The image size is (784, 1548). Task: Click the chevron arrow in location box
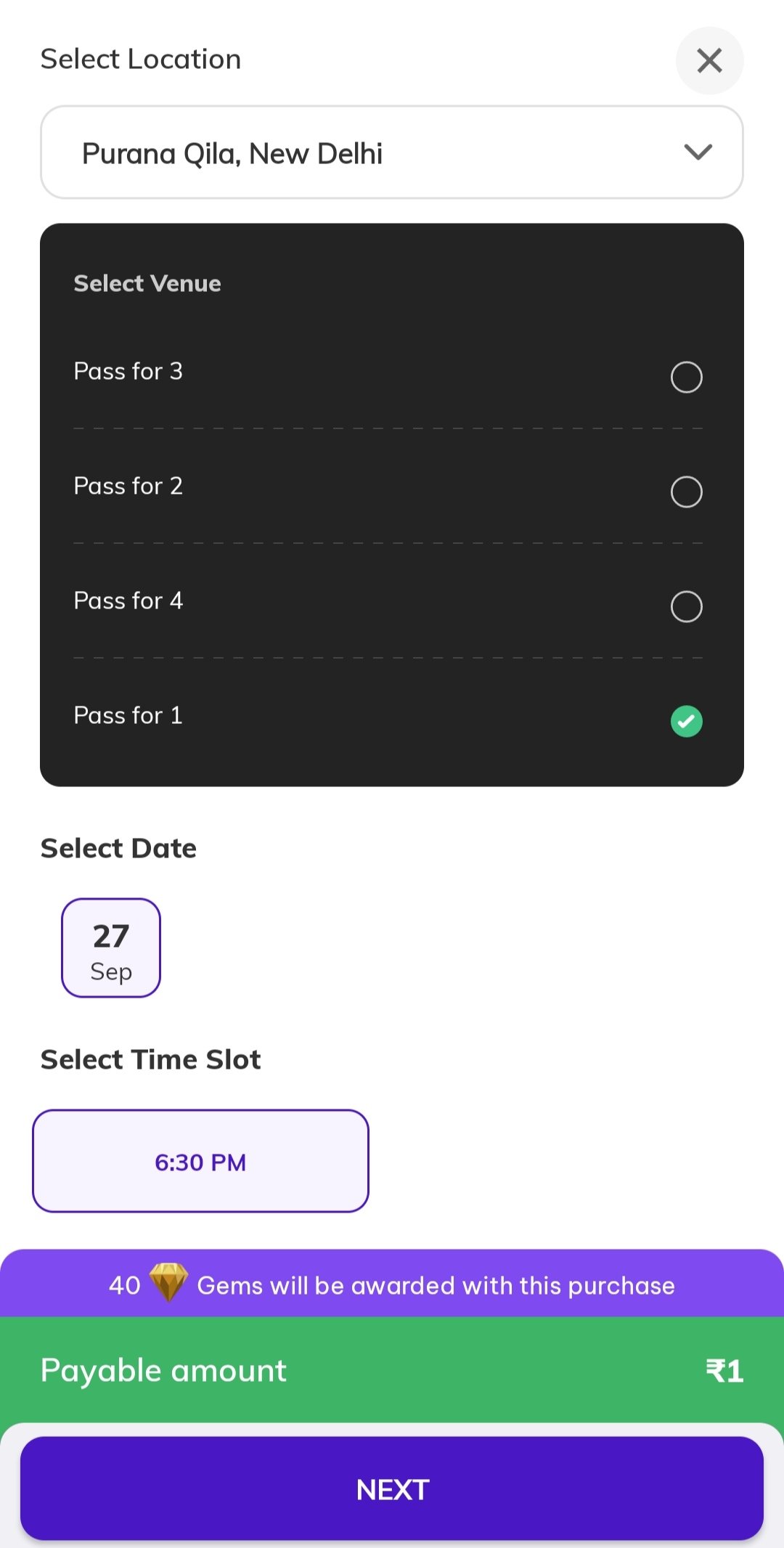coord(698,152)
